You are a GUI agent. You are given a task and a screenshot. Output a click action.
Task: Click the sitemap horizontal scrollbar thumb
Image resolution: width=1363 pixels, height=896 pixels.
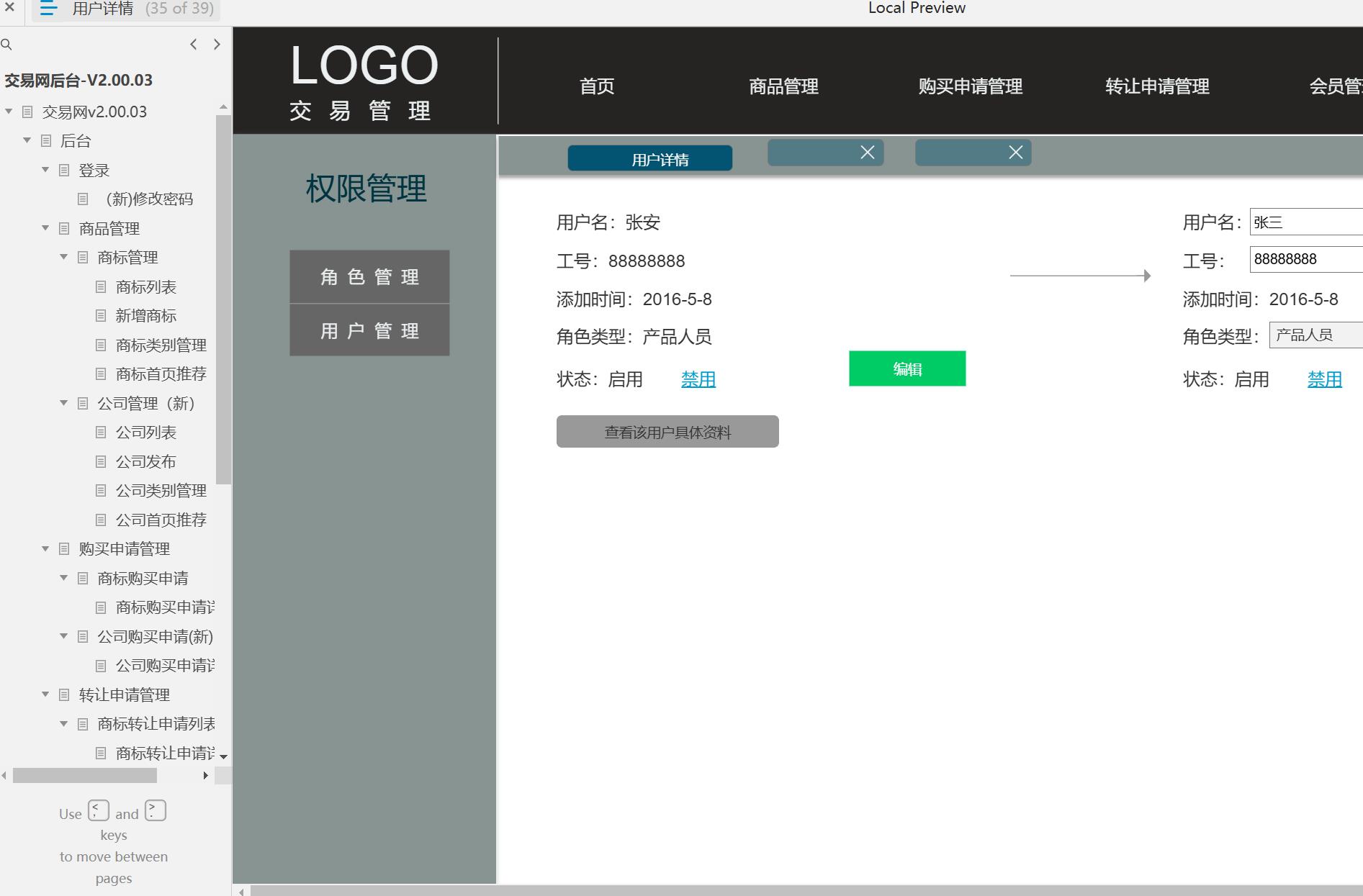[85, 775]
